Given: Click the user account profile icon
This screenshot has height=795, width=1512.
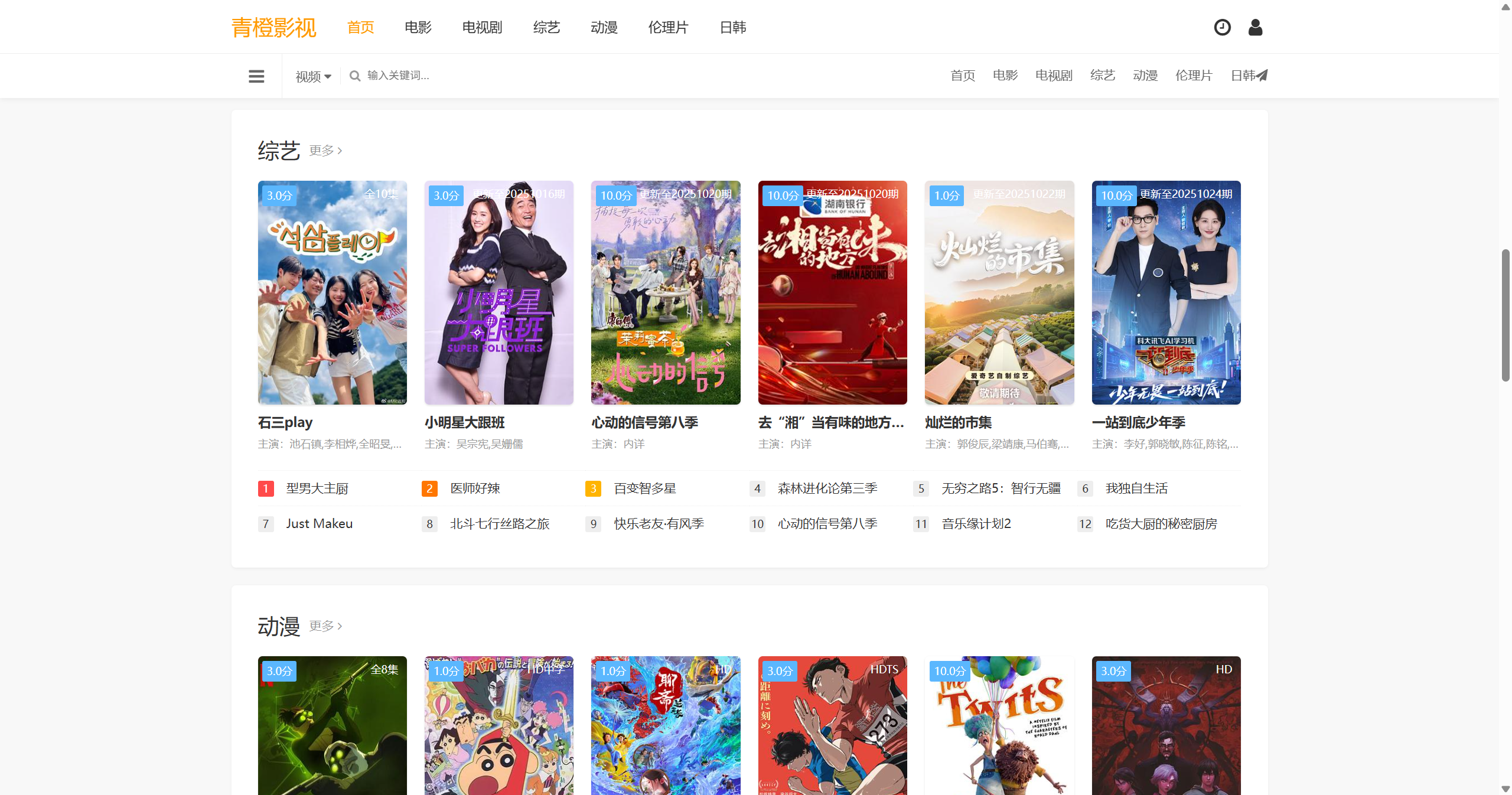Looking at the screenshot, I should (x=1255, y=27).
